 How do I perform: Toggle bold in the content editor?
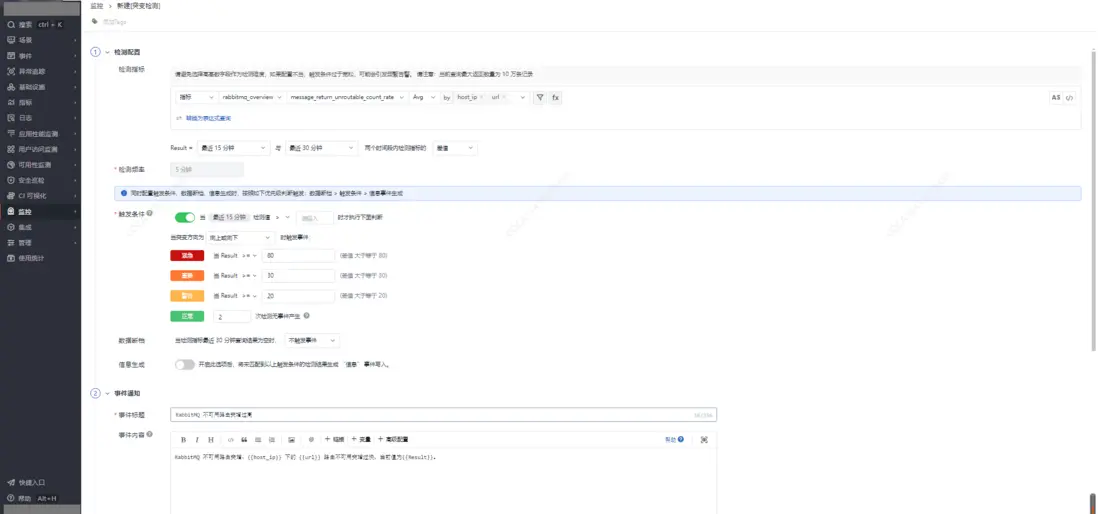coord(183,440)
